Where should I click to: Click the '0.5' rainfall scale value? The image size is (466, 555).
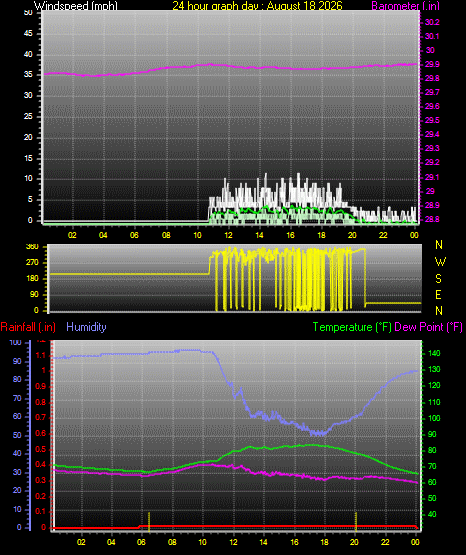coord(41,449)
